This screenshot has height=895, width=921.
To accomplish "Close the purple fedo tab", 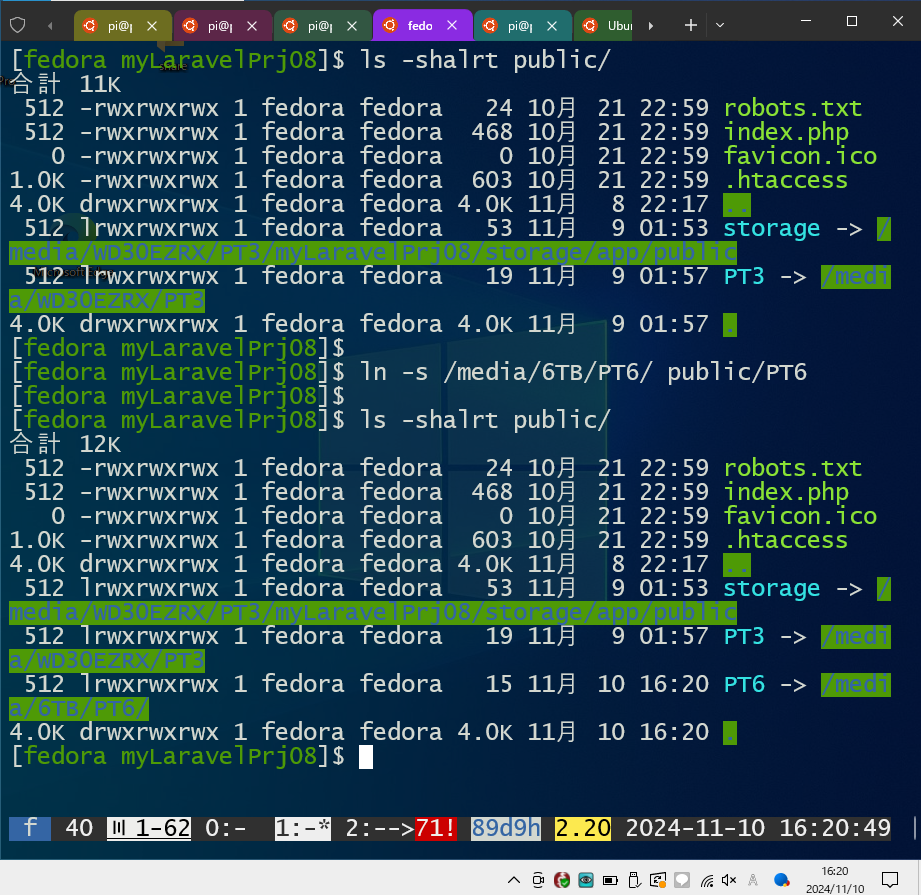I will [x=452, y=26].
